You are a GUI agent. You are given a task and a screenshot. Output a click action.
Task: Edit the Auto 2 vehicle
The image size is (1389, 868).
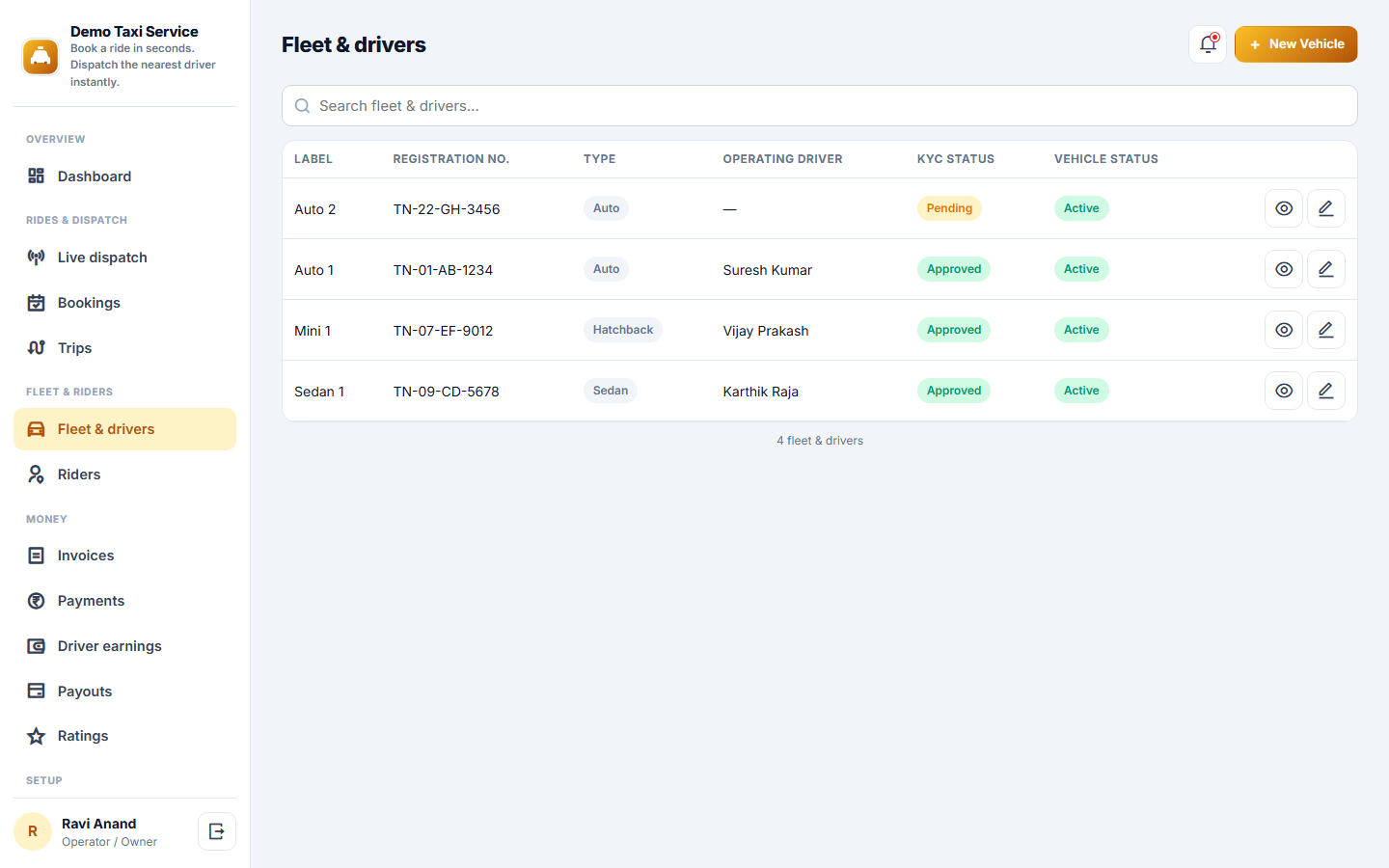(1326, 208)
